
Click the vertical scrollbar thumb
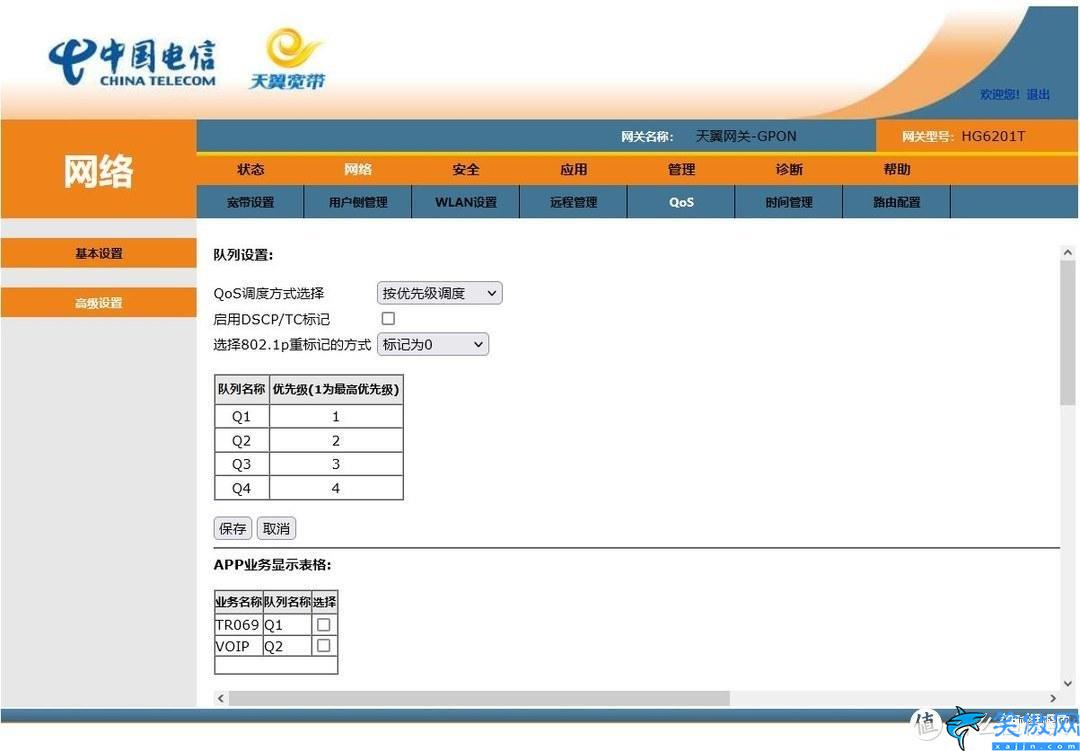click(x=1068, y=333)
